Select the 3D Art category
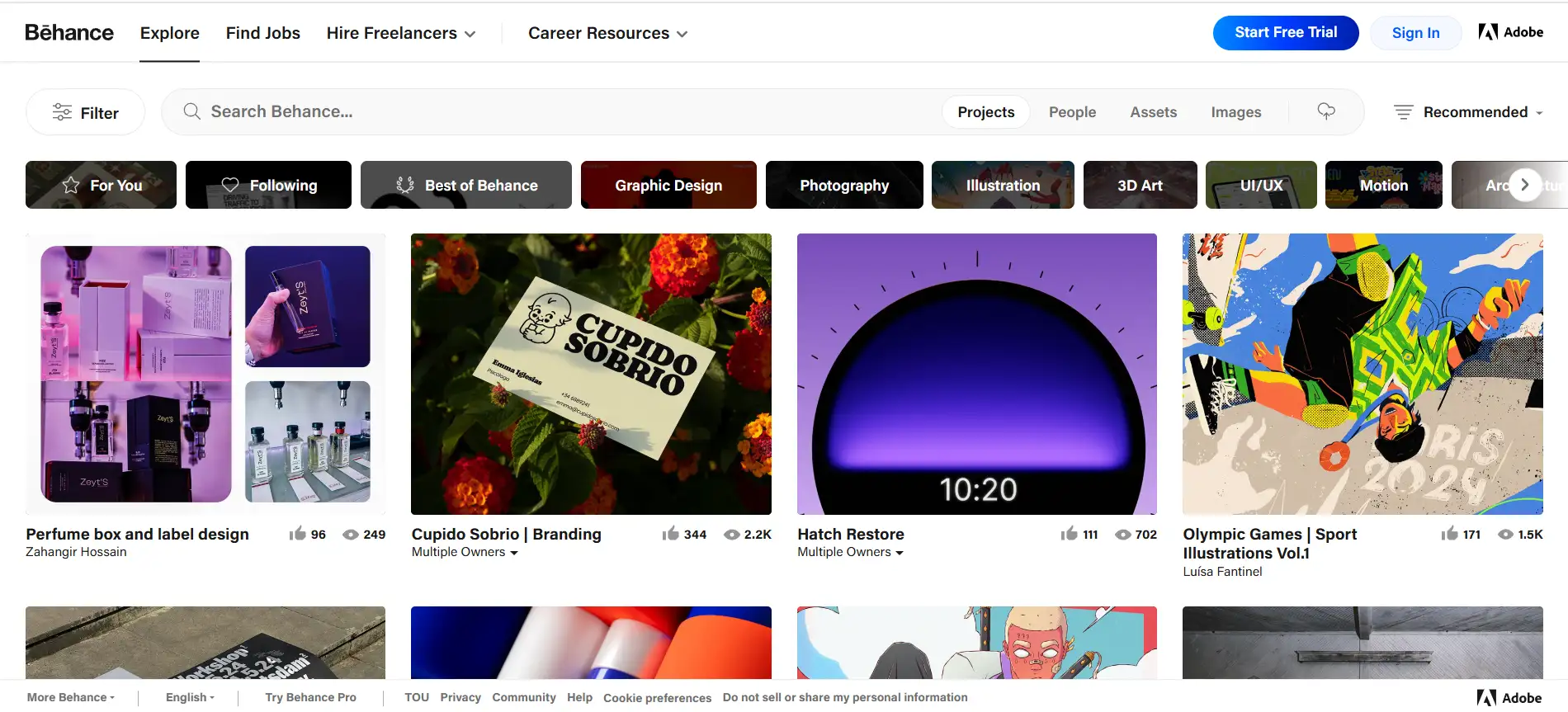The height and width of the screenshot is (712, 1568). (1140, 185)
